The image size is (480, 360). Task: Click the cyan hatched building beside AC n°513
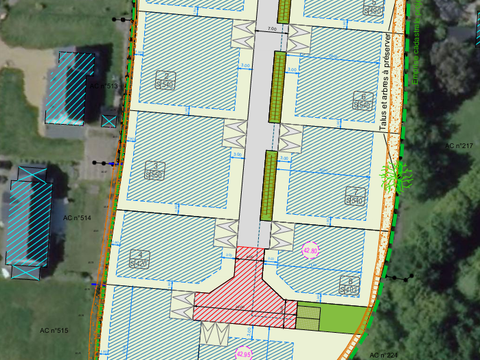pos(70,88)
